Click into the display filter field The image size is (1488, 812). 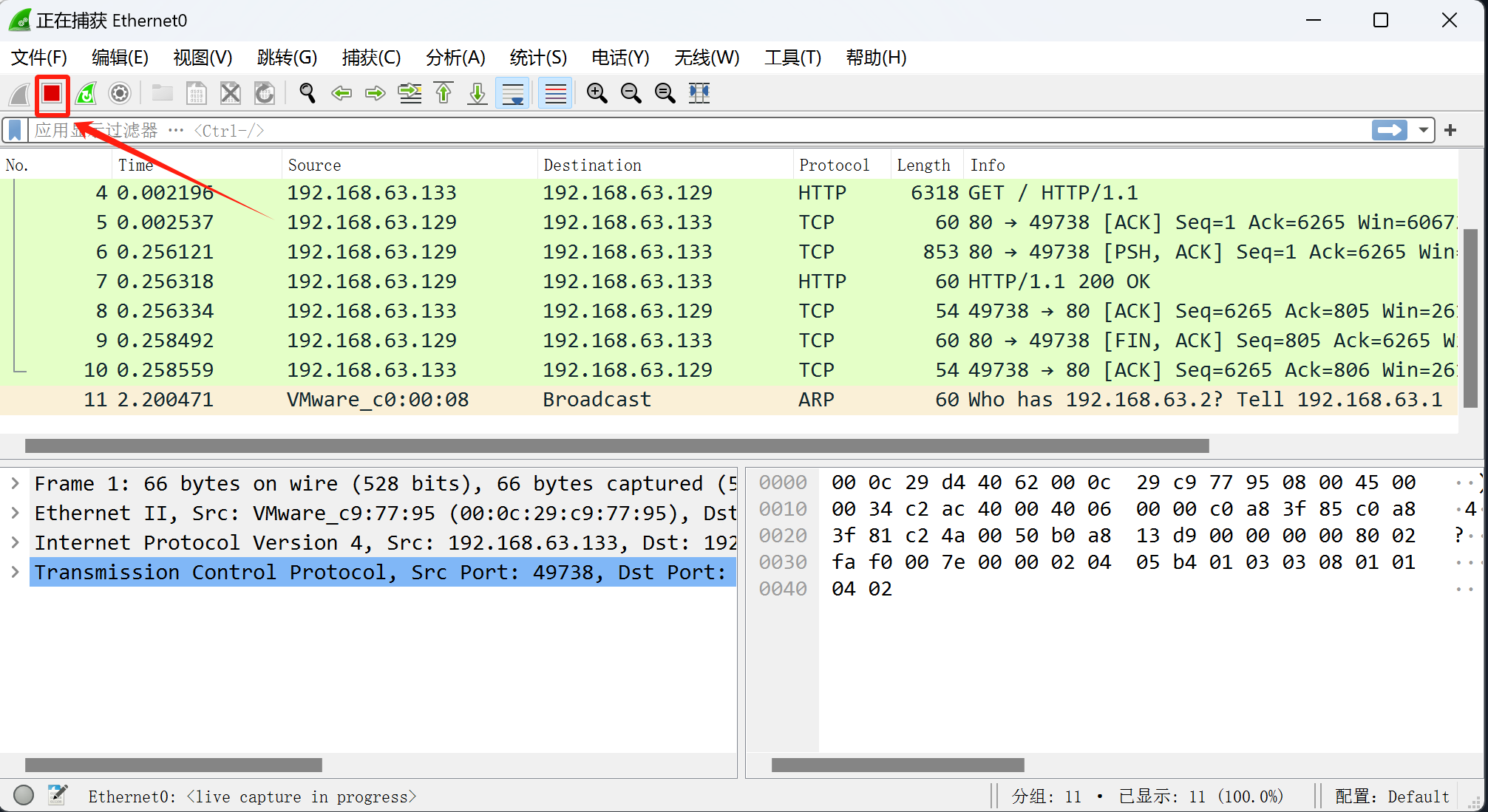point(665,131)
